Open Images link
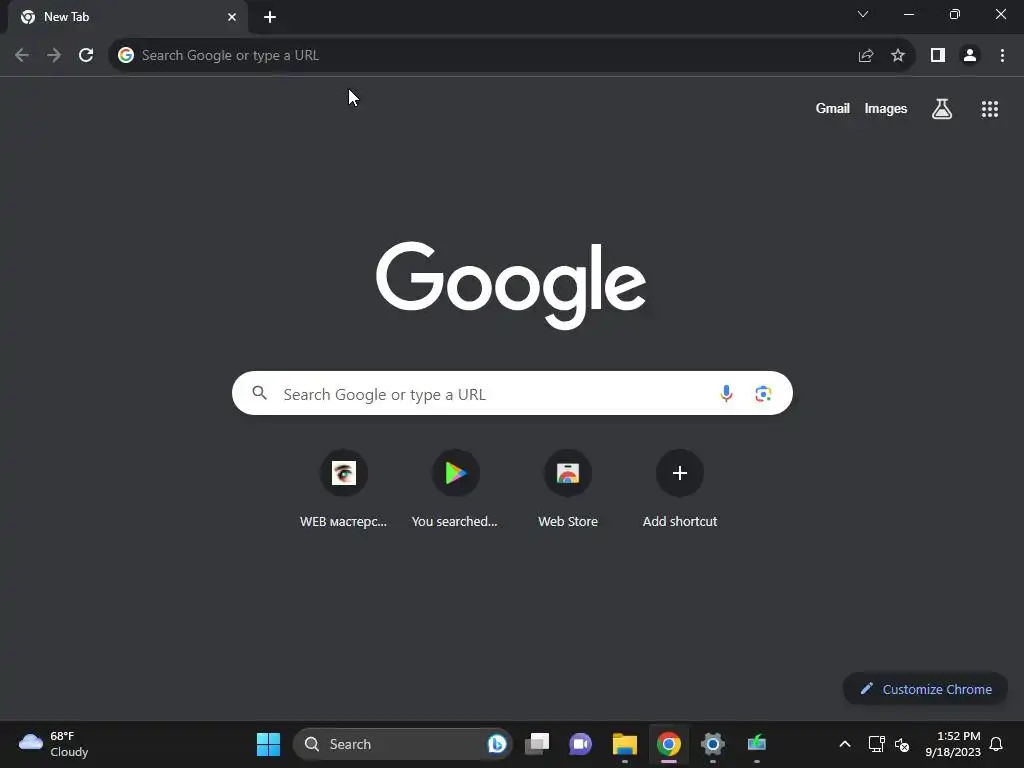1024x768 pixels. point(886,109)
